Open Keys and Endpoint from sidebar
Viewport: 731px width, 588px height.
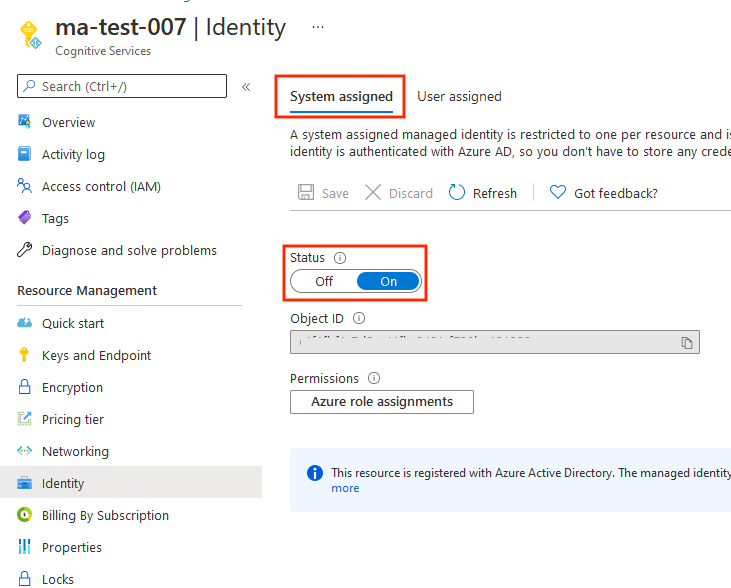coord(96,355)
